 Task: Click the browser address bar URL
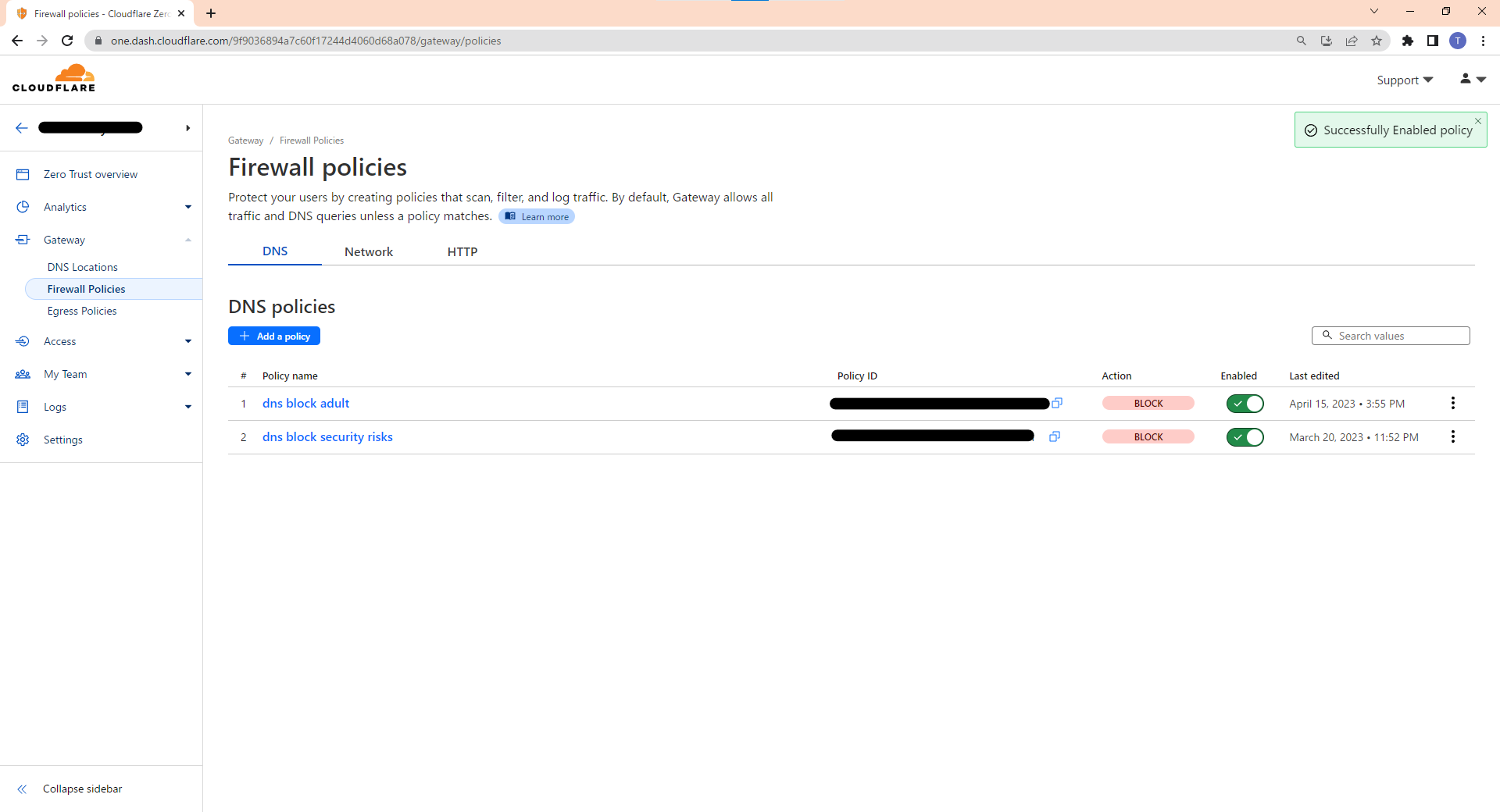[x=306, y=41]
